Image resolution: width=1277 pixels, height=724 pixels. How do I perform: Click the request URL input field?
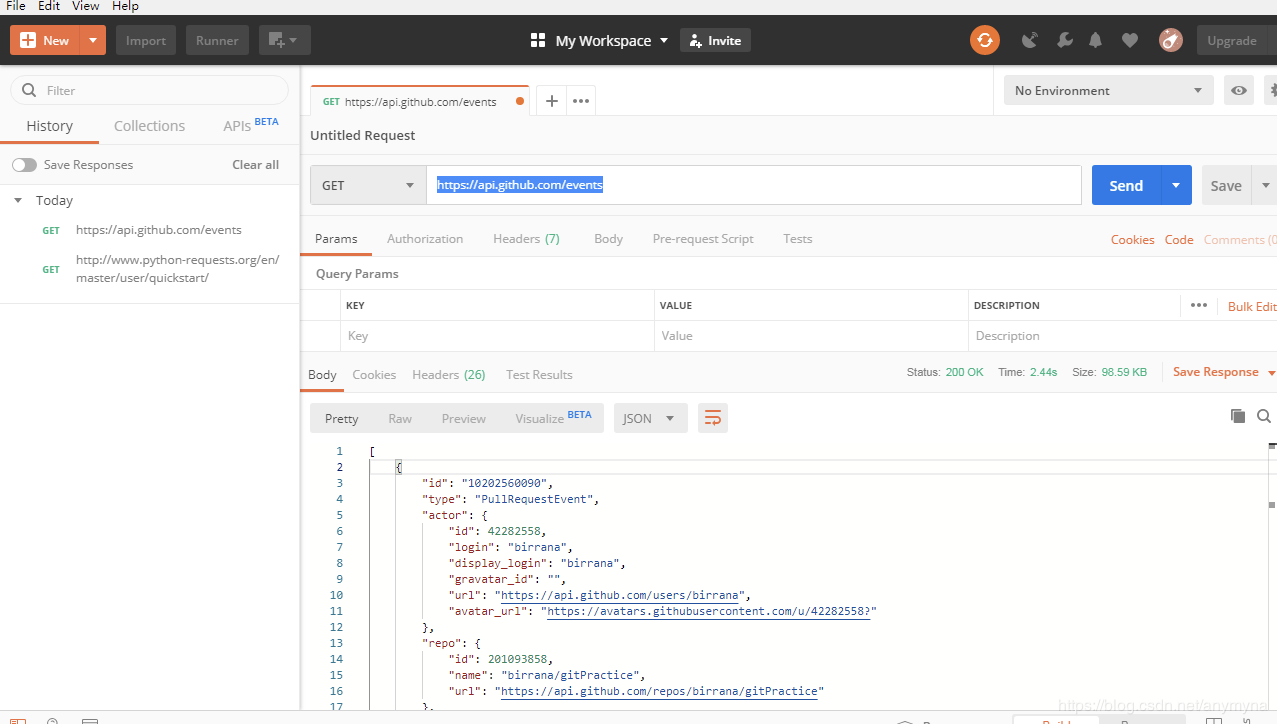754,185
